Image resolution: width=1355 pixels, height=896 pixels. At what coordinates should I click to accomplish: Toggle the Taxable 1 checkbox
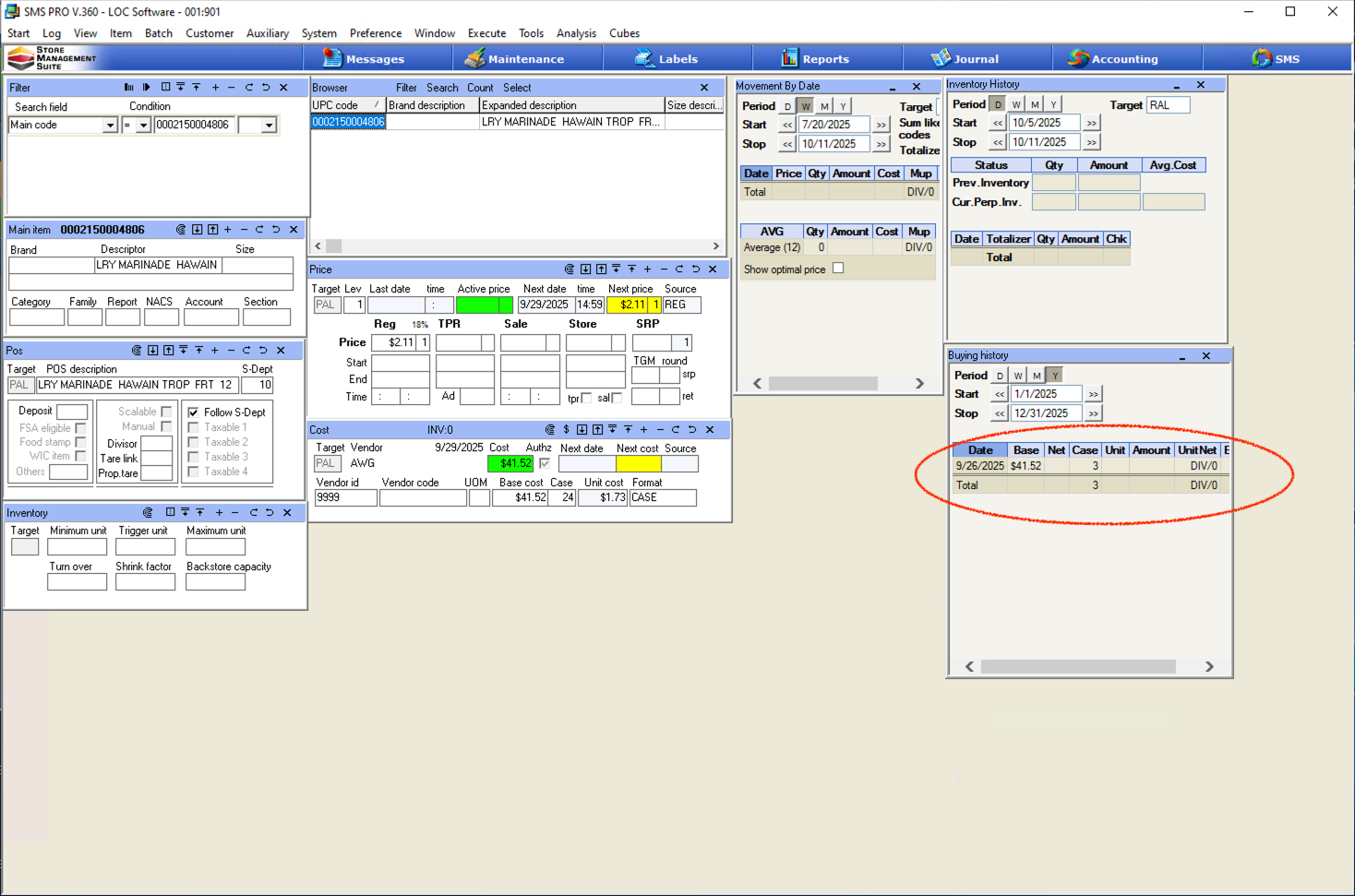point(193,427)
